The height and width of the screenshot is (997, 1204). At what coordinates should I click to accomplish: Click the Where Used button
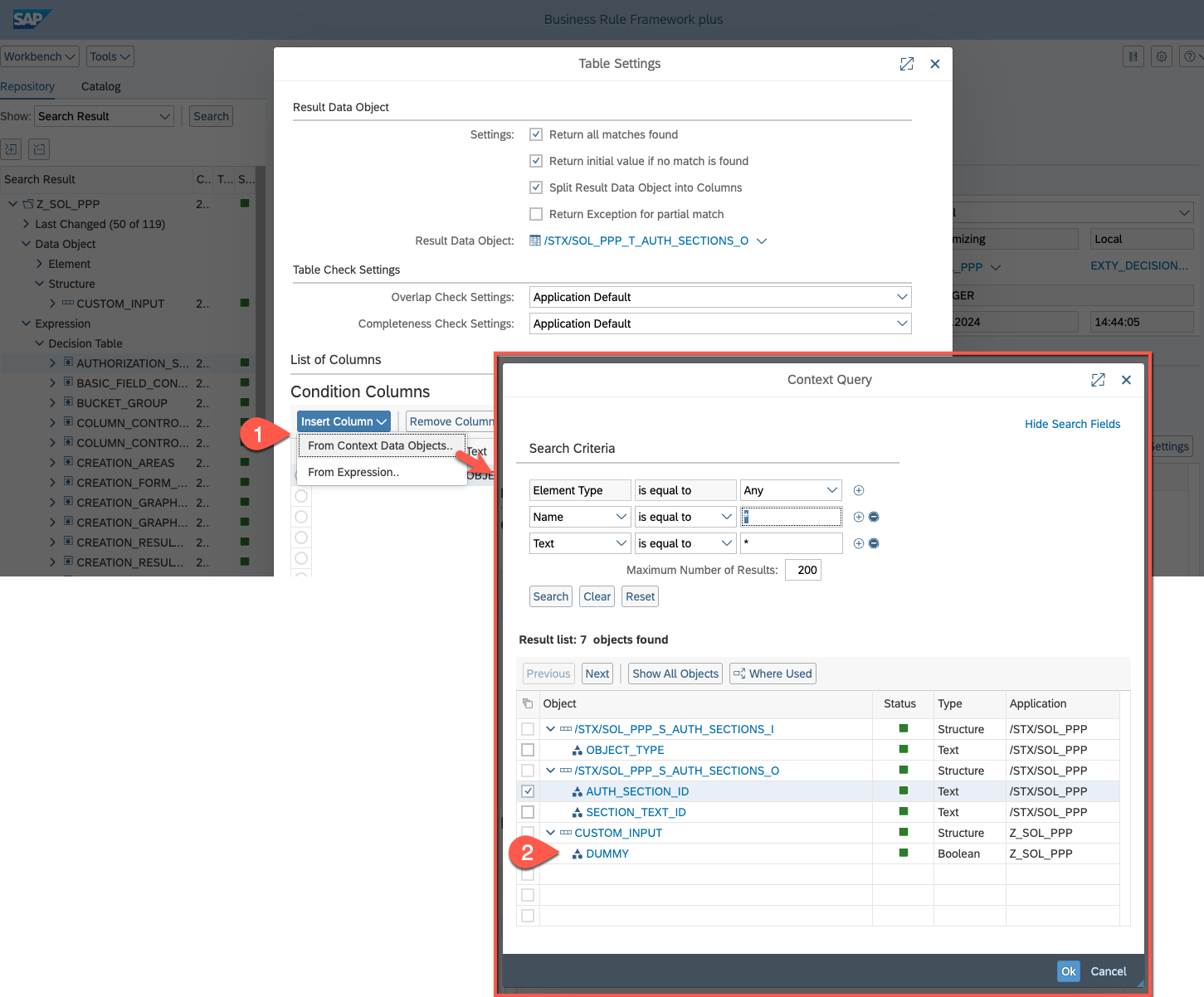click(772, 674)
